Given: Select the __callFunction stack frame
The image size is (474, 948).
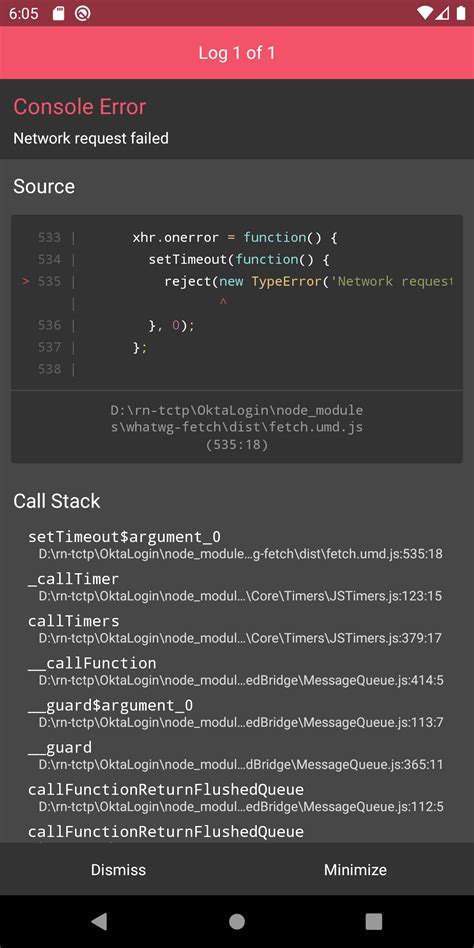Looking at the screenshot, I should tap(237, 671).
